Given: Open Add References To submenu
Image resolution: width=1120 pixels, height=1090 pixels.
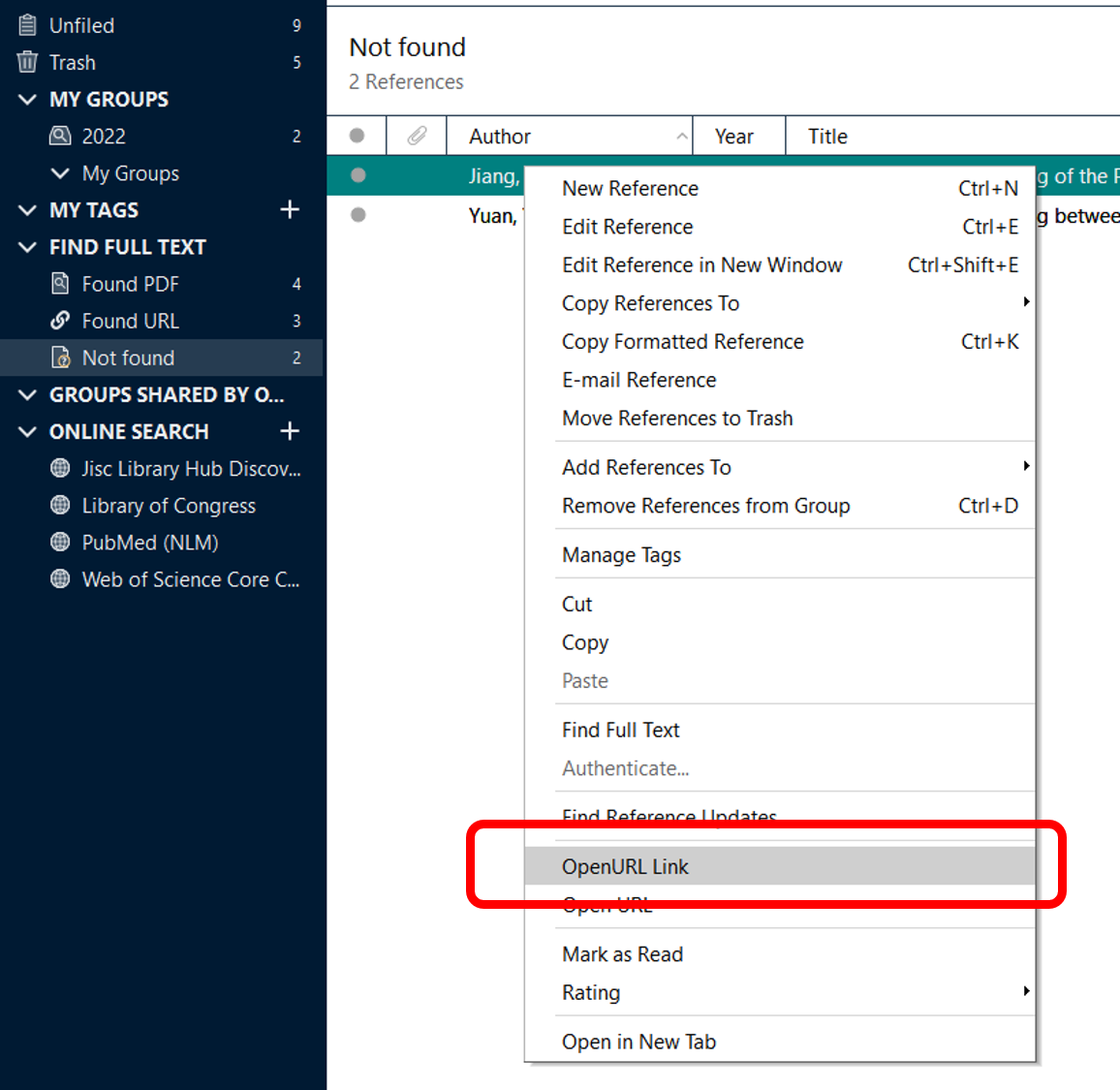Looking at the screenshot, I should click(x=780, y=467).
